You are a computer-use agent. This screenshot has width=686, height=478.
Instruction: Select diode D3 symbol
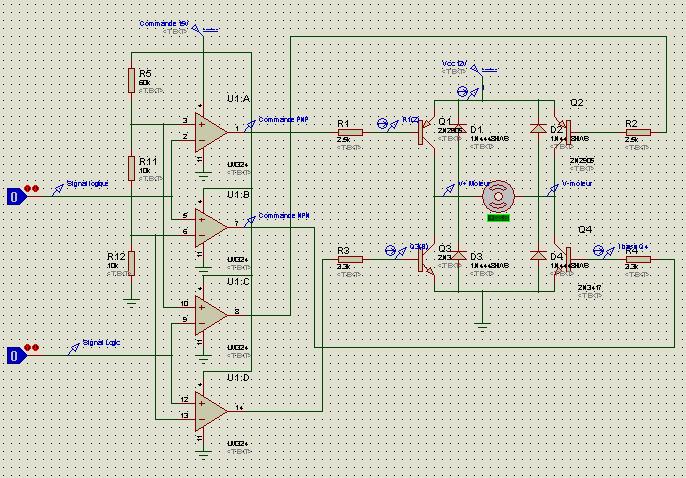[x=458, y=255]
